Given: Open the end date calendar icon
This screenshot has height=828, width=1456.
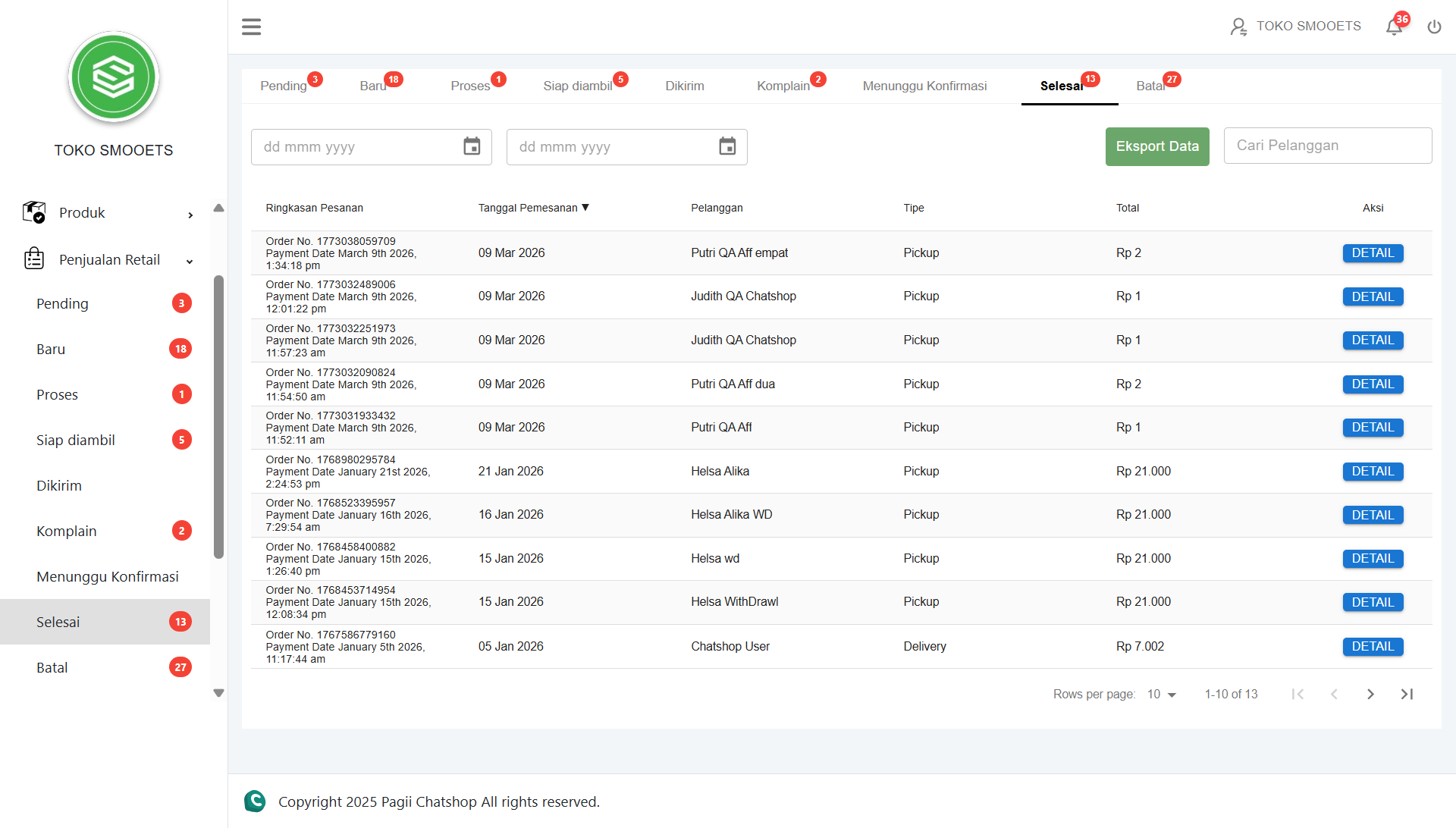Looking at the screenshot, I should [727, 146].
